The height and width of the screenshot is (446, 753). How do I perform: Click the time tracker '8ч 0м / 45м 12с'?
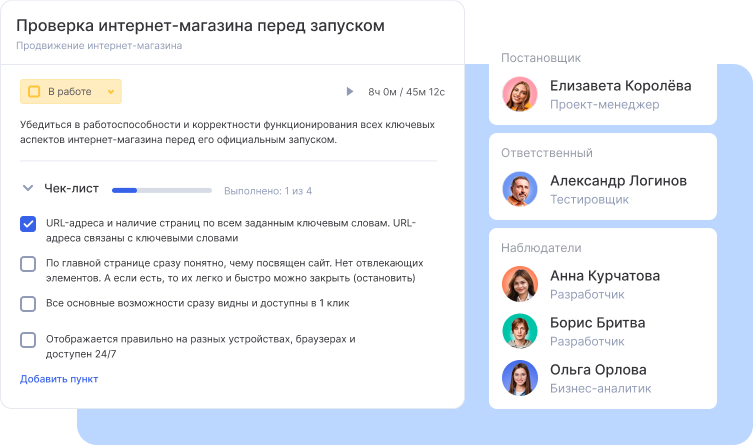(x=406, y=92)
